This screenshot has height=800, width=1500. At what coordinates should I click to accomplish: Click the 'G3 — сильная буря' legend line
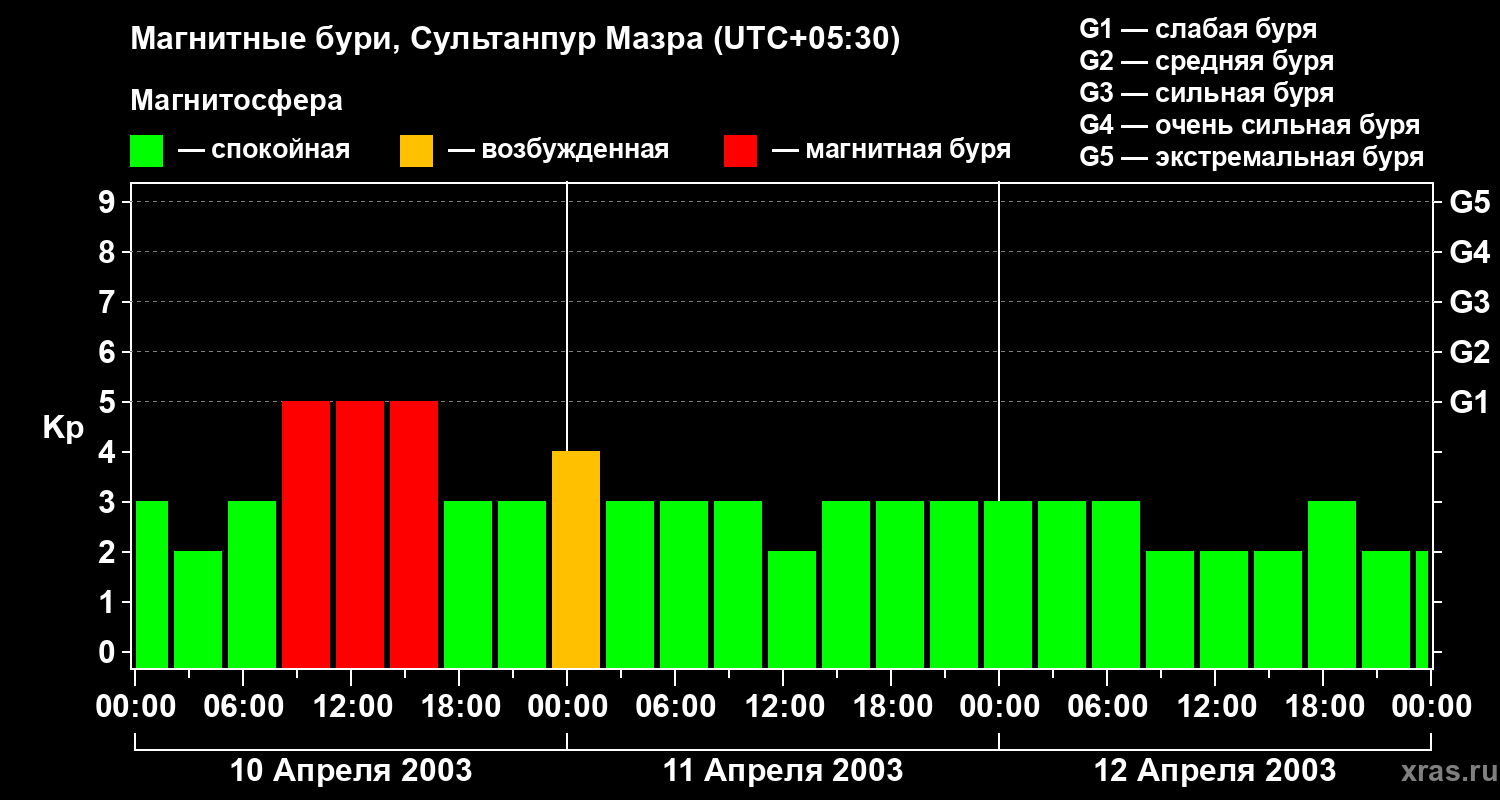(1207, 93)
